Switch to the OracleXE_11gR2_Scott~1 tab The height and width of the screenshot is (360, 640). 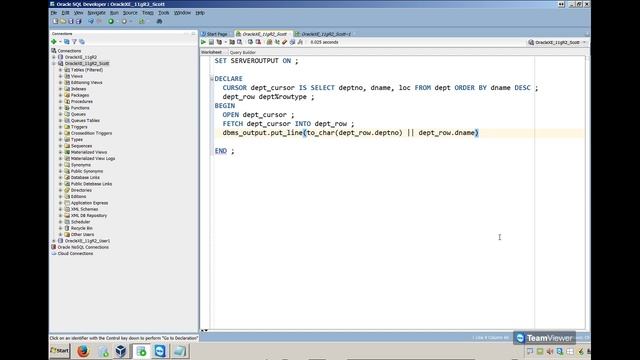326,34
